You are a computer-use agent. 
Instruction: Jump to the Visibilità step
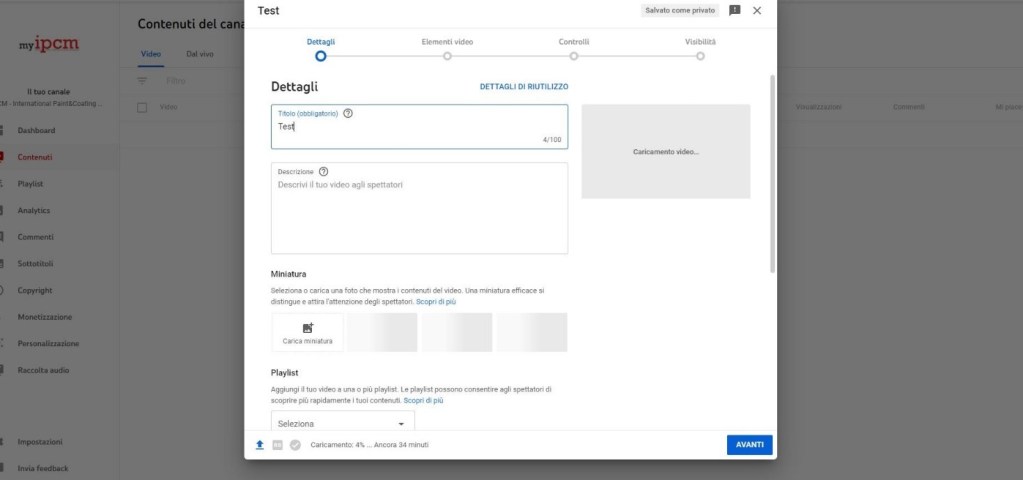(700, 56)
